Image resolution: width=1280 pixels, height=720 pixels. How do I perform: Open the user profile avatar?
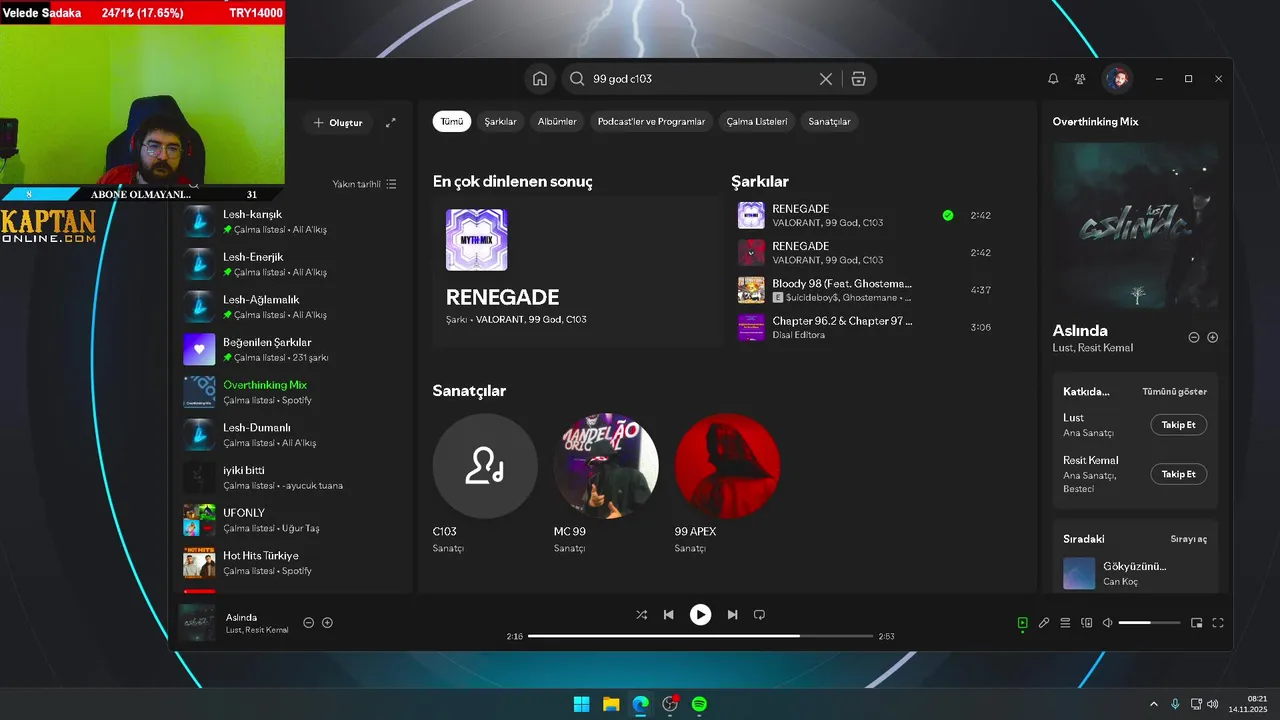1117,79
